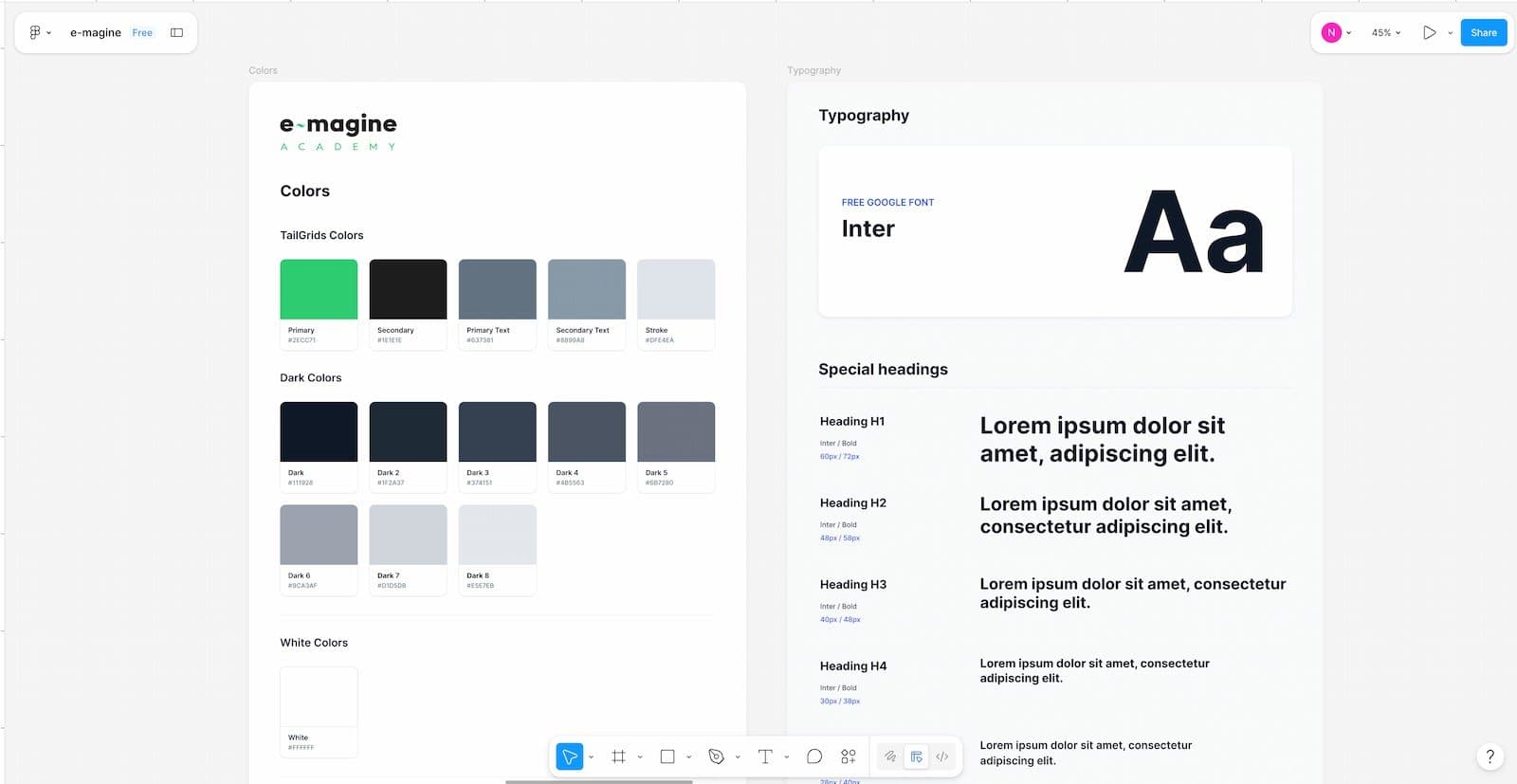Image resolution: width=1517 pixels, height=784 pixels.
Task: Click the Present play button
Action: [x=1429, y=32]
